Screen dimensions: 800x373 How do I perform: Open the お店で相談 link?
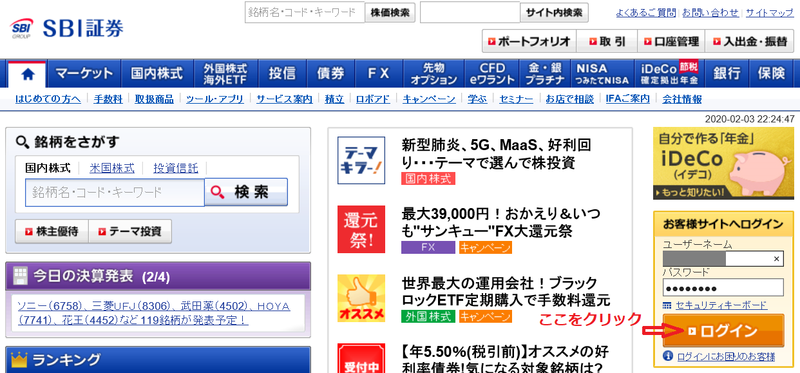click(x=569, y=99)
